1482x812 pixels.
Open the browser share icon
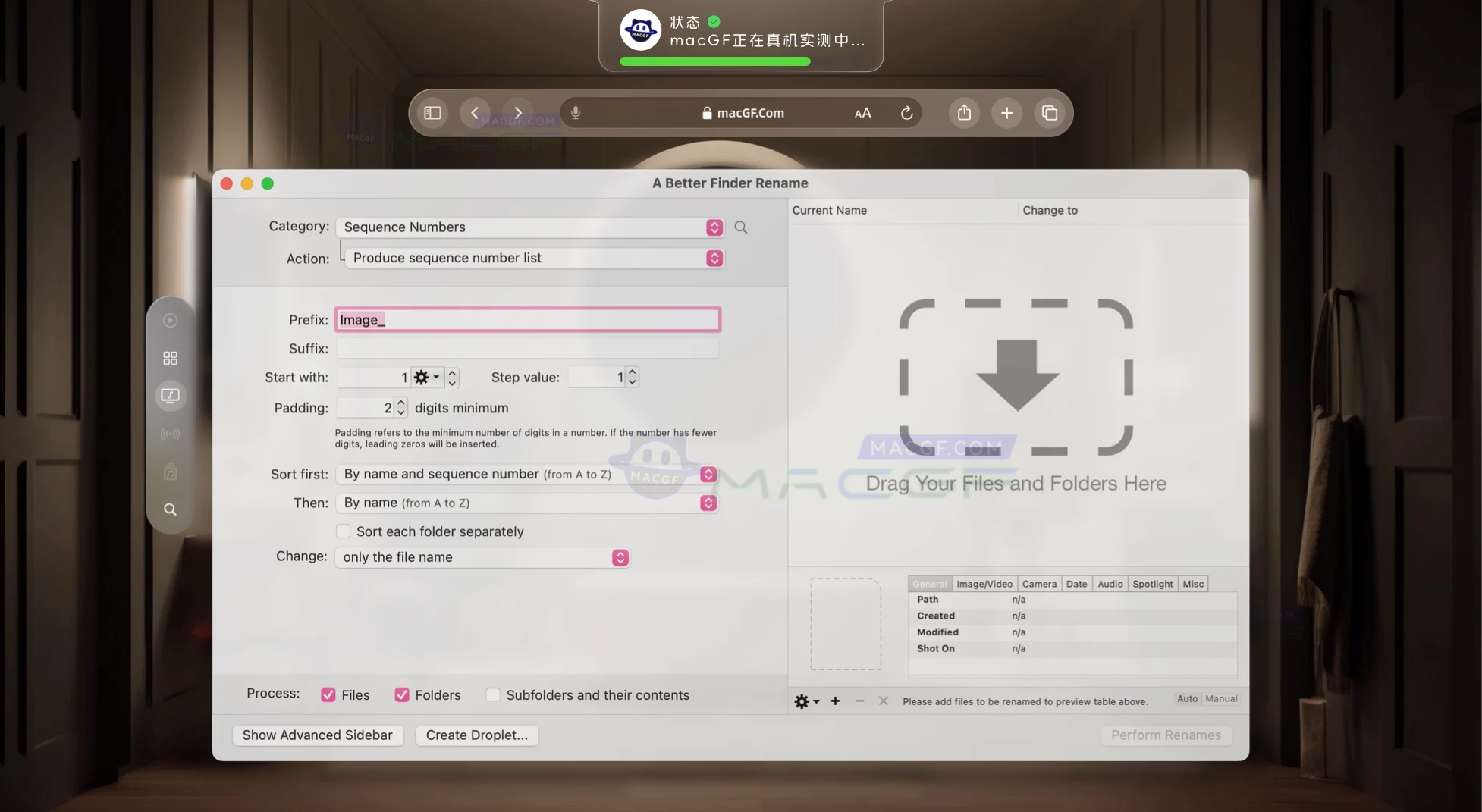[964, 113]
